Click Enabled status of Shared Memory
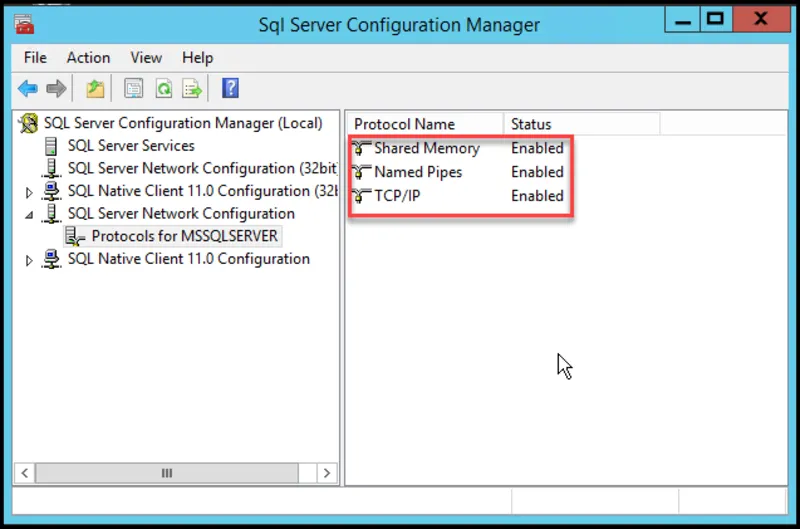Viewport: 800px width, 529px height. pyautogui.click(x=537, y=148)
